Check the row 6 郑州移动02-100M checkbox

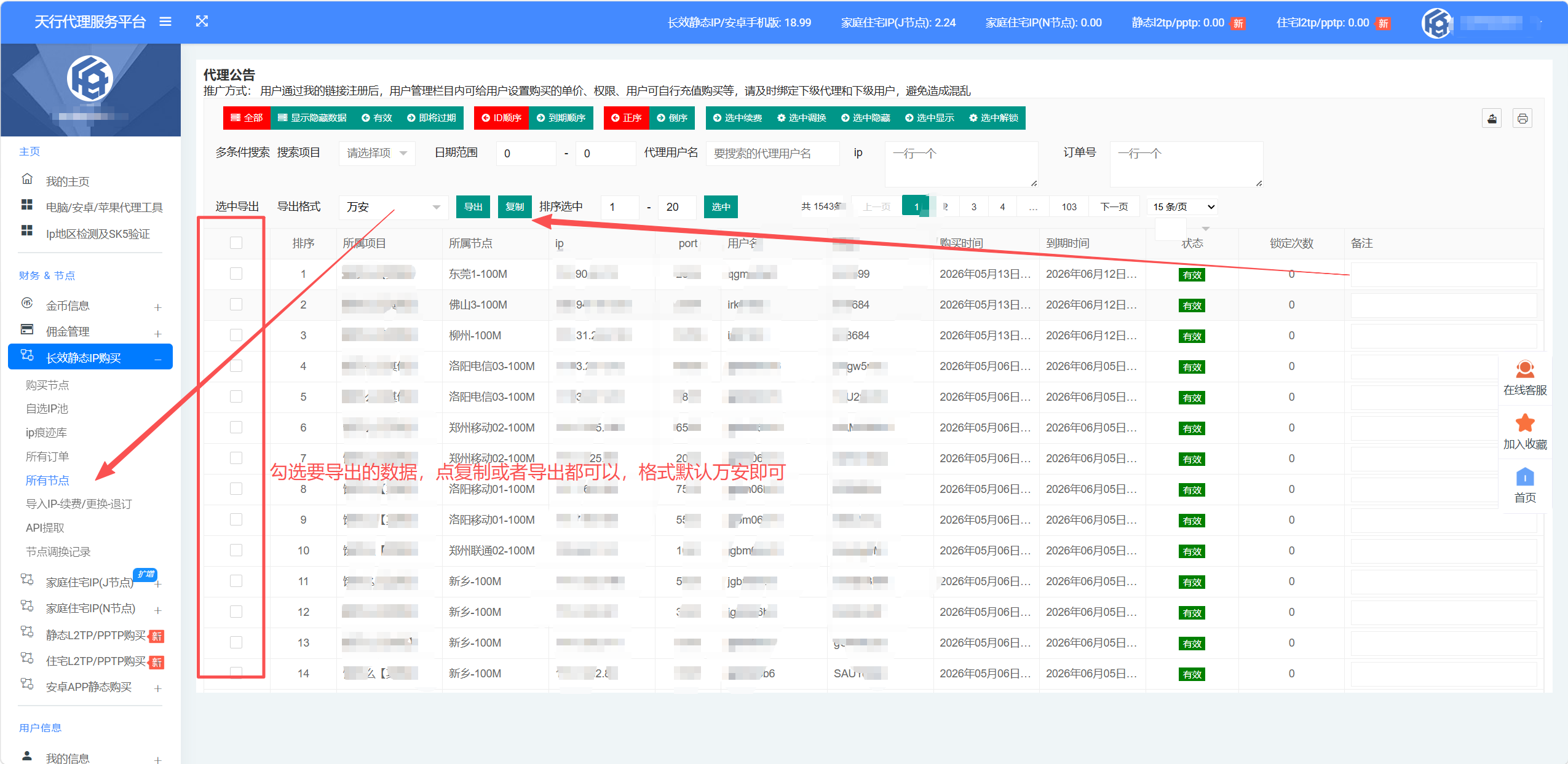coord(236,427)
